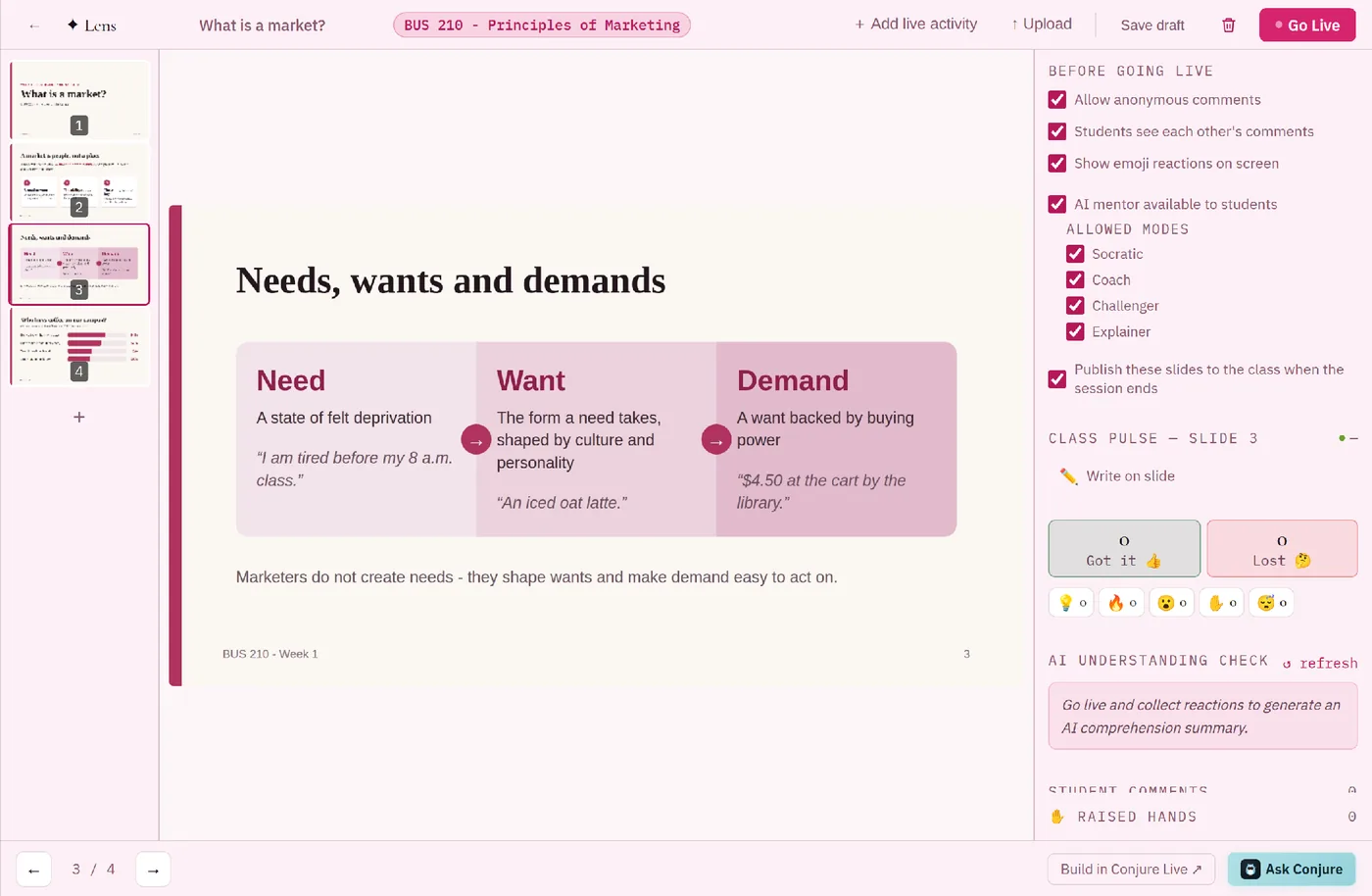Toggle AI mentor available to students
The image size is (1372, 896).
(1057, 204)
